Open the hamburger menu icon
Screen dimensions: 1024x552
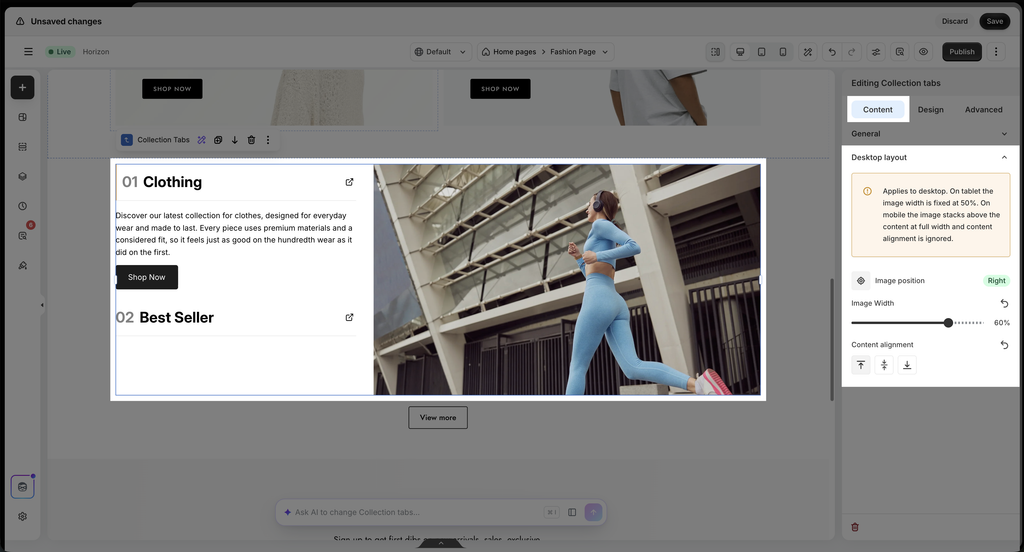pos(28,52)
